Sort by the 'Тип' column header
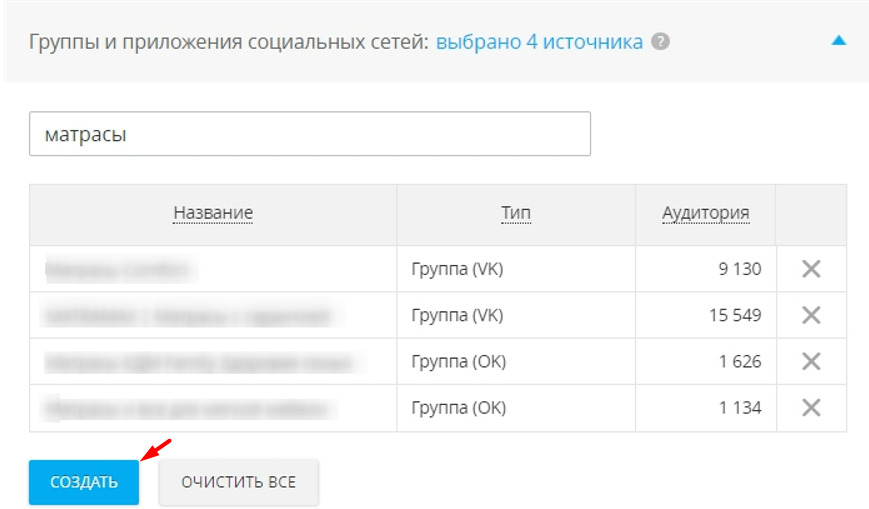869x509 pixels. click(516, 213)
